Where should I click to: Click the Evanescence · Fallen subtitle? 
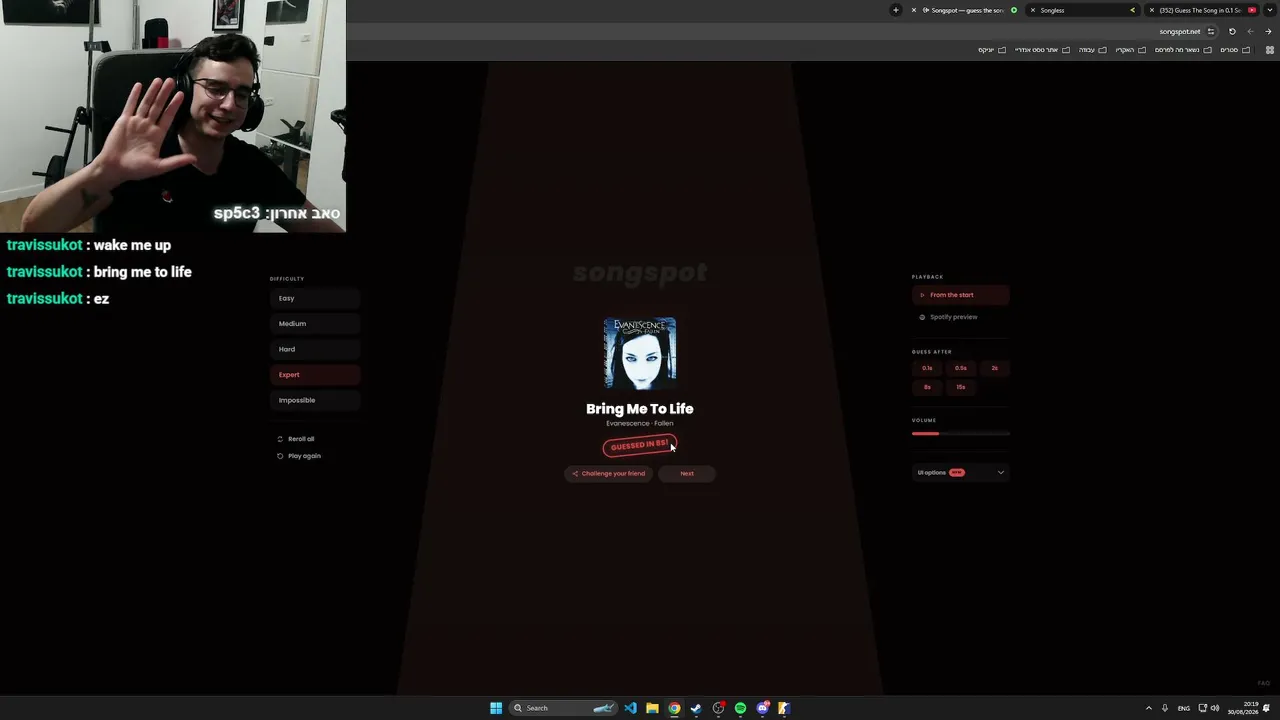click(640, 423)
